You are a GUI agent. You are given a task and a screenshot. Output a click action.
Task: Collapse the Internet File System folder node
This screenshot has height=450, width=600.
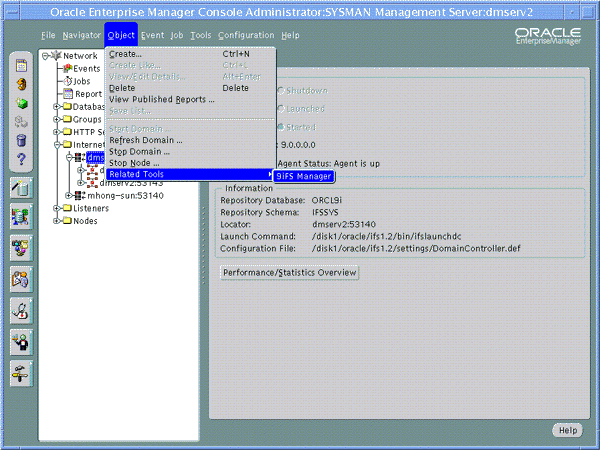(57, 145)
